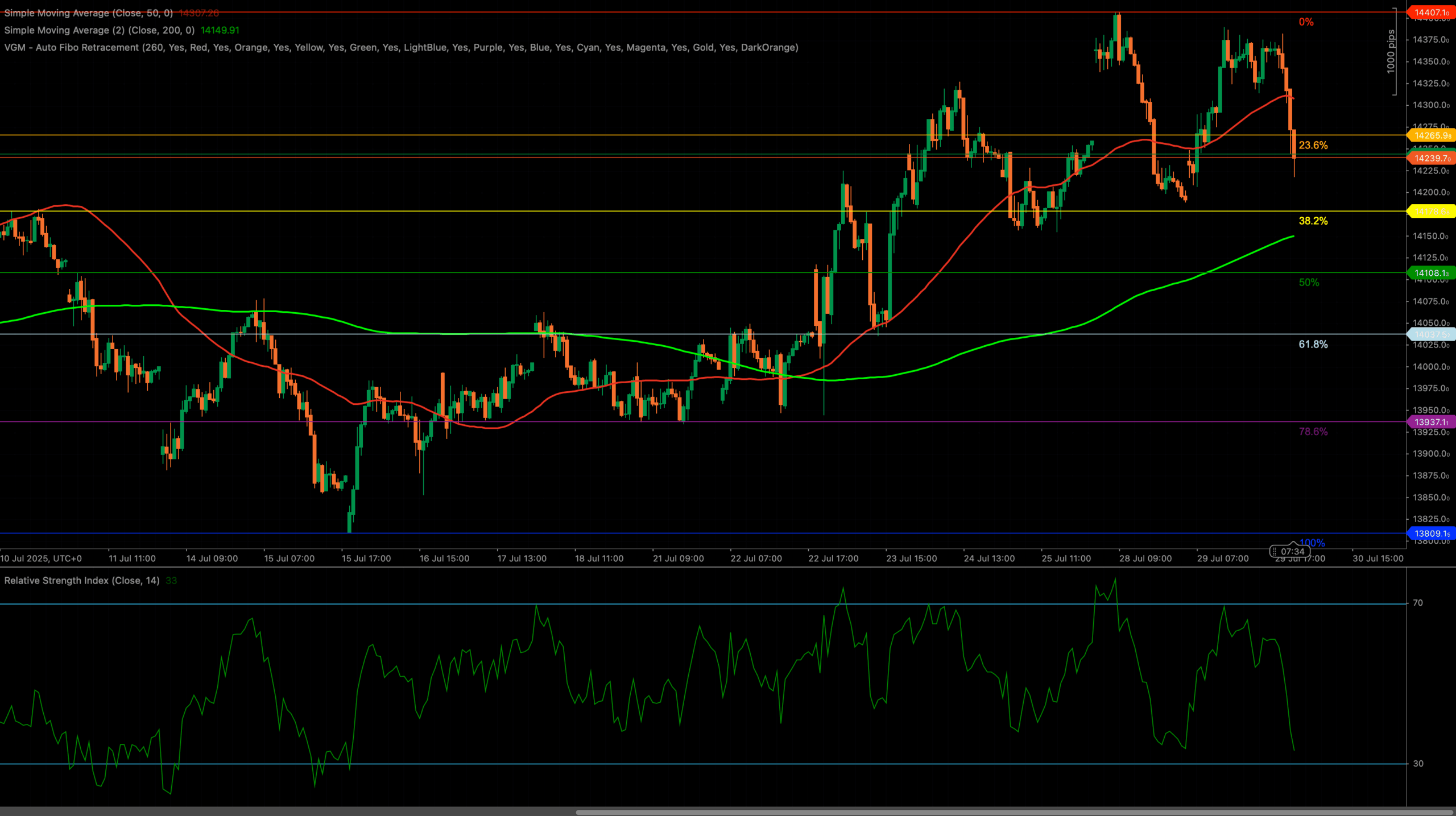1456x816 pixels.
Task: Click the 22 Jul 17:00 time axis label
Action: [833, 558]
